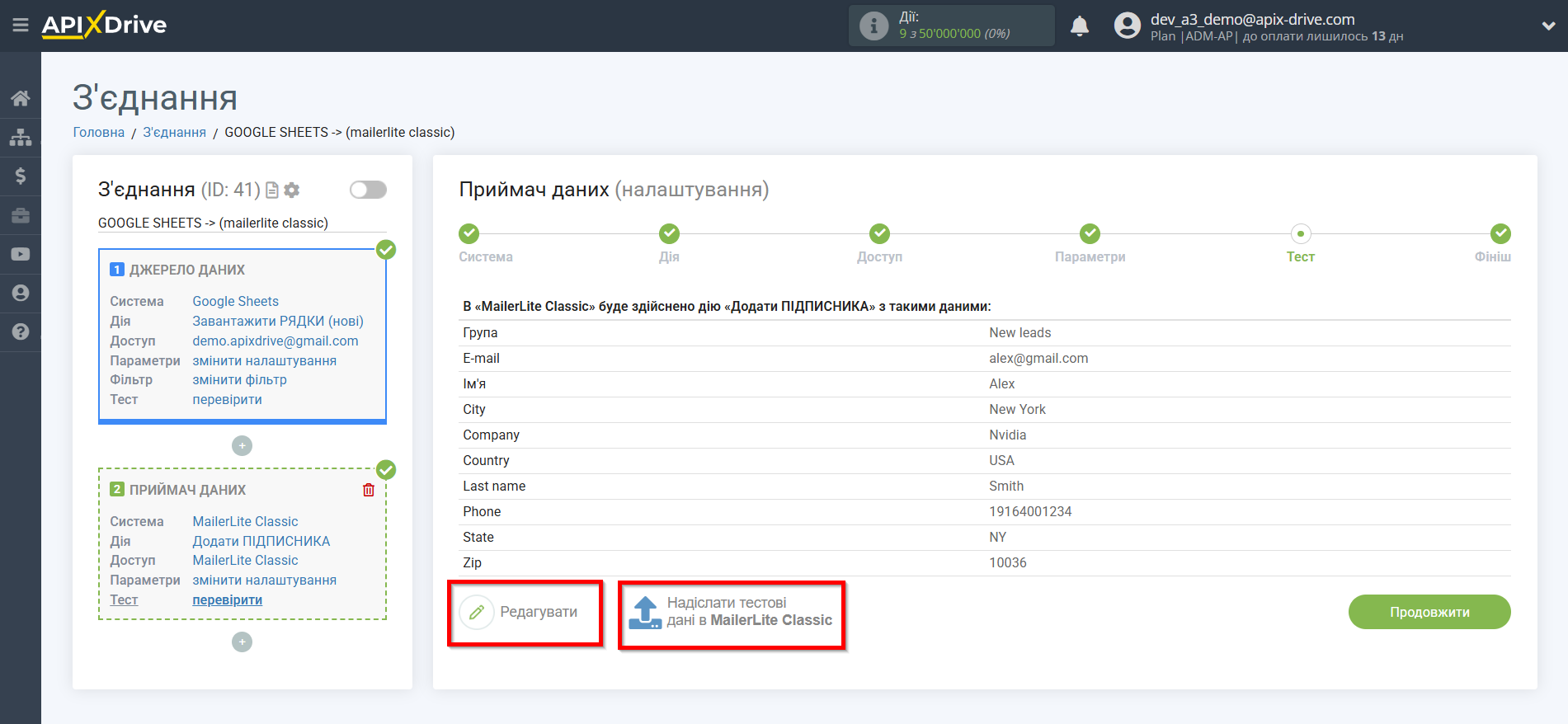Viewport: 1568px width, 724px height.
Task: Click data receiver змінити налаштування link
Action: 265,581
